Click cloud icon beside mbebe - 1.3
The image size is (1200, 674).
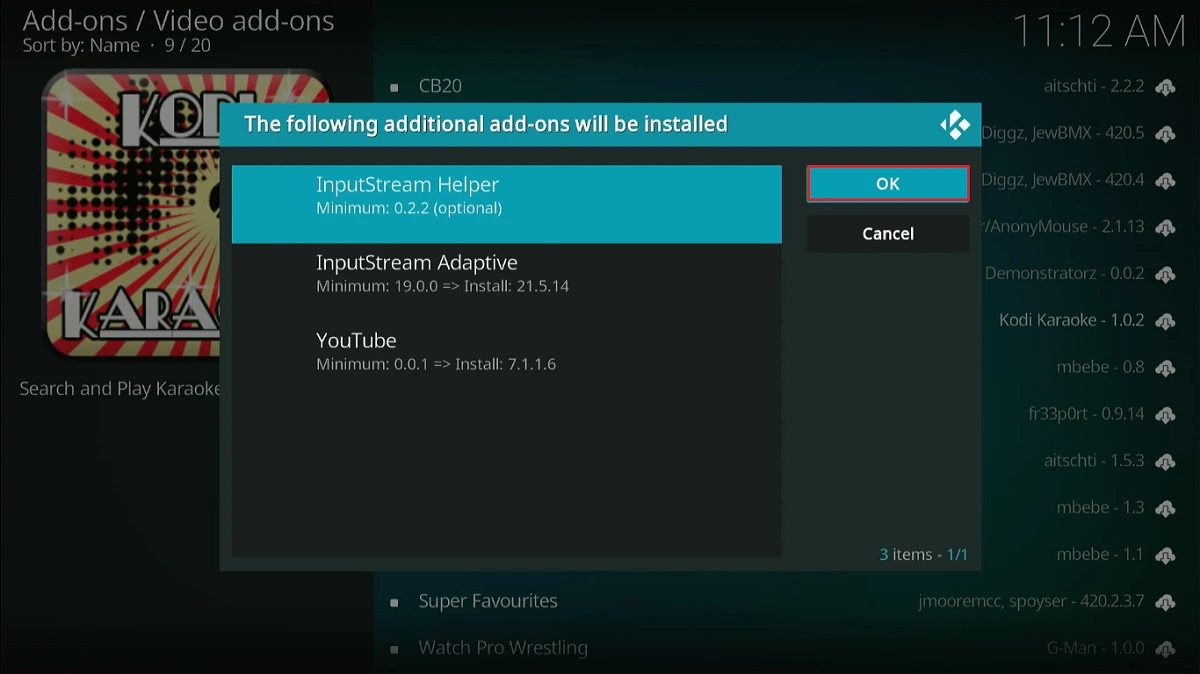[x=1164, y=508]
